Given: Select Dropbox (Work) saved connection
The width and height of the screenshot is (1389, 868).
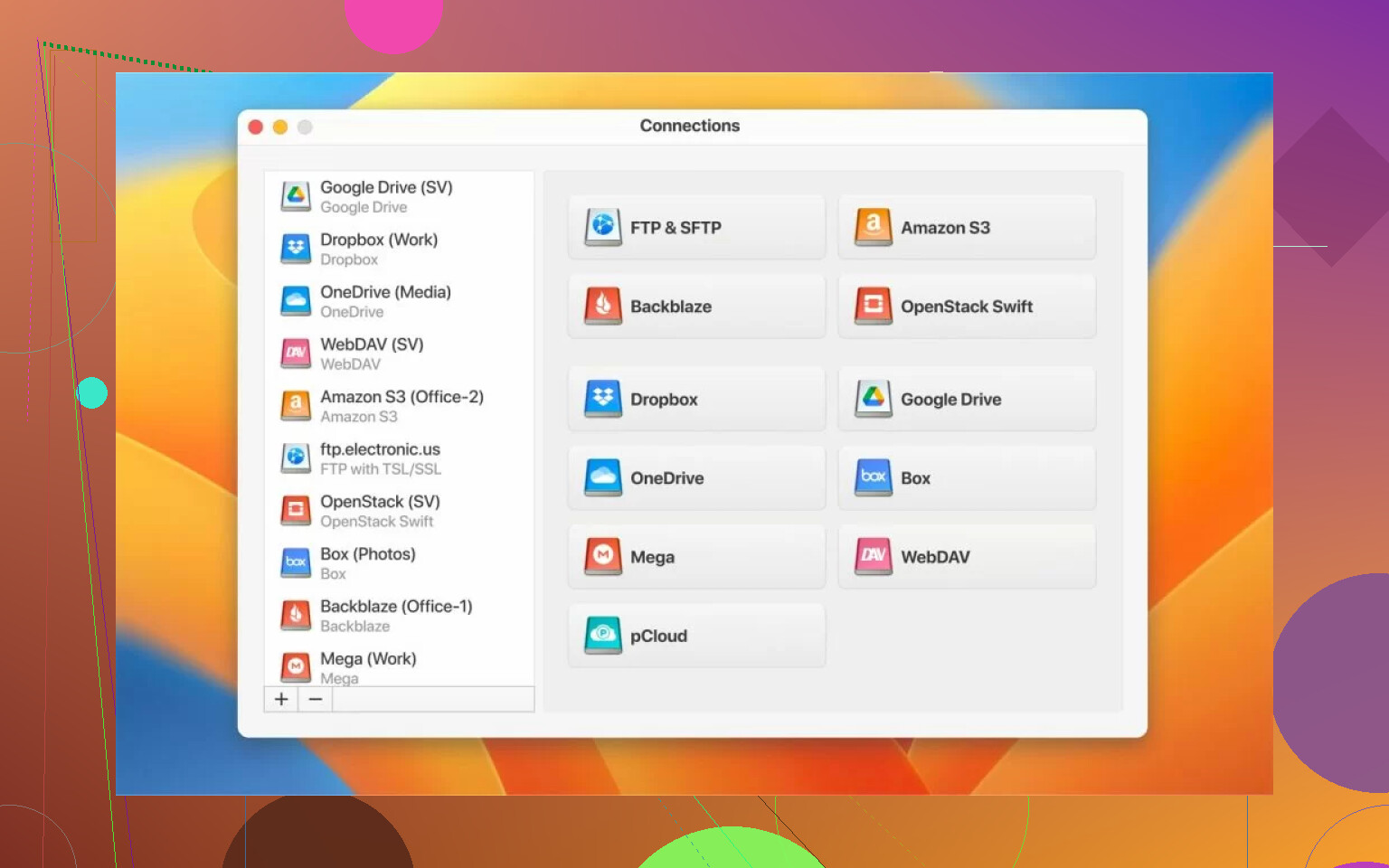Looking at the screenshot, I should click(379, 249).
